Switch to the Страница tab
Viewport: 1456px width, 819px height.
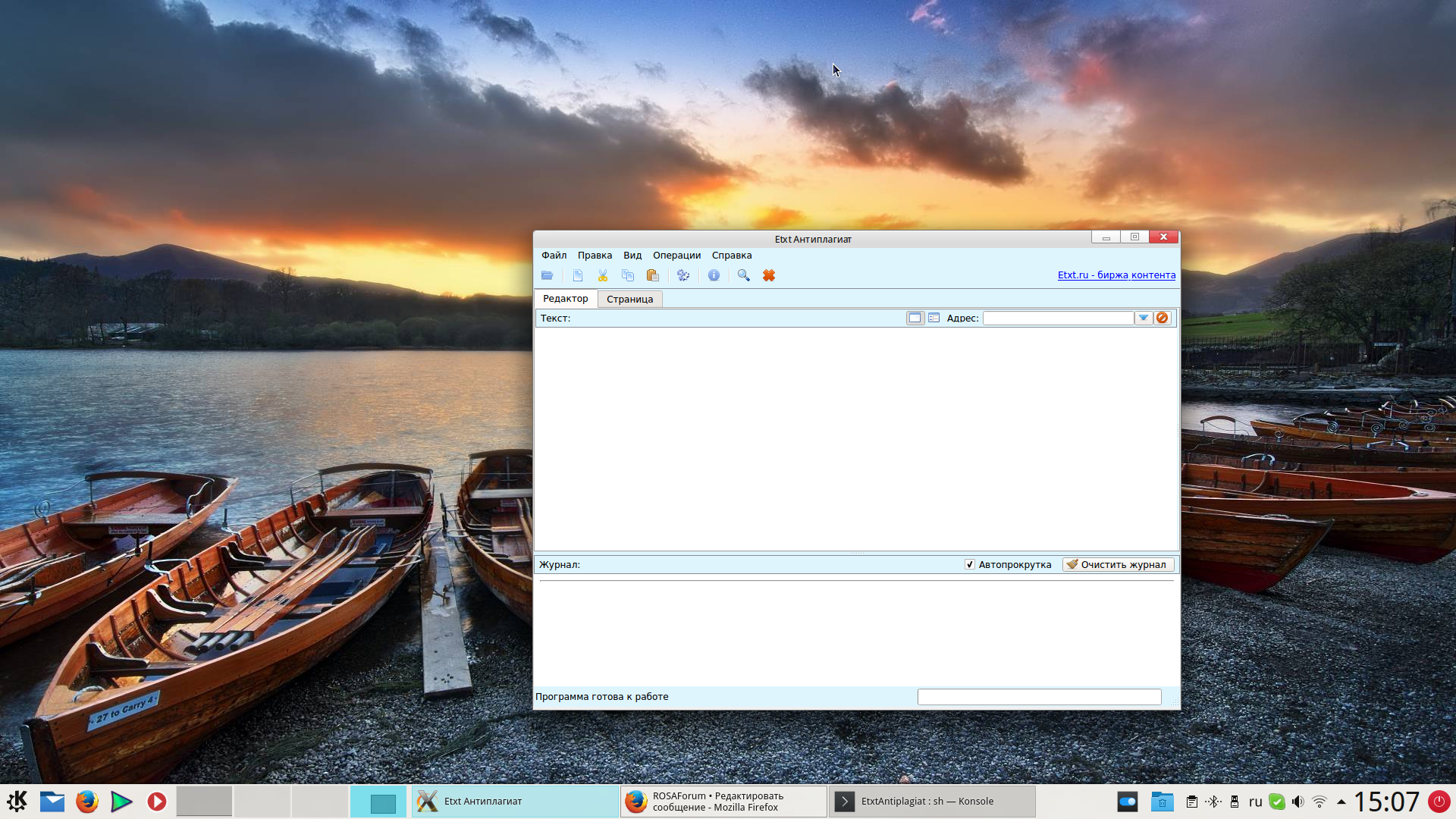pos(629,299)
